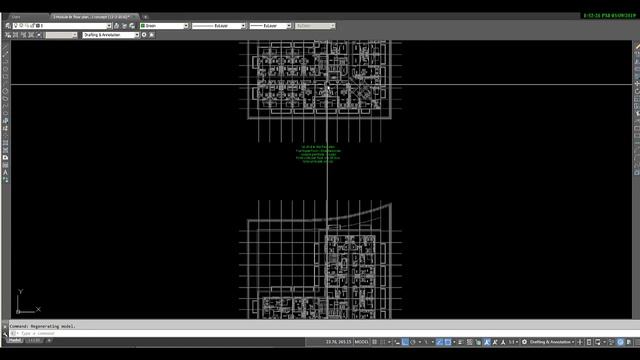Toggle Selection Cycling in the status bar
The width and height of the screenshot is (640, 360).
coord(478,342)
